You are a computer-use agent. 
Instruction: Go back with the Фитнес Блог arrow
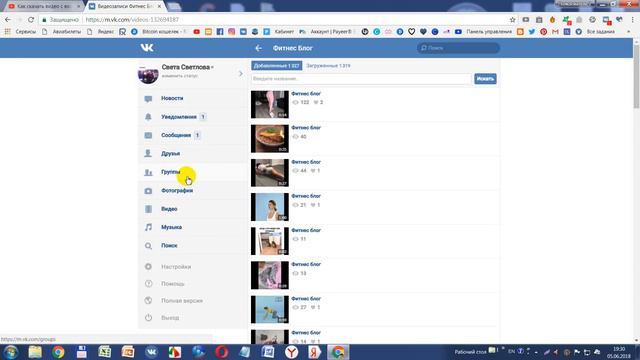click(x=258, y=48)
